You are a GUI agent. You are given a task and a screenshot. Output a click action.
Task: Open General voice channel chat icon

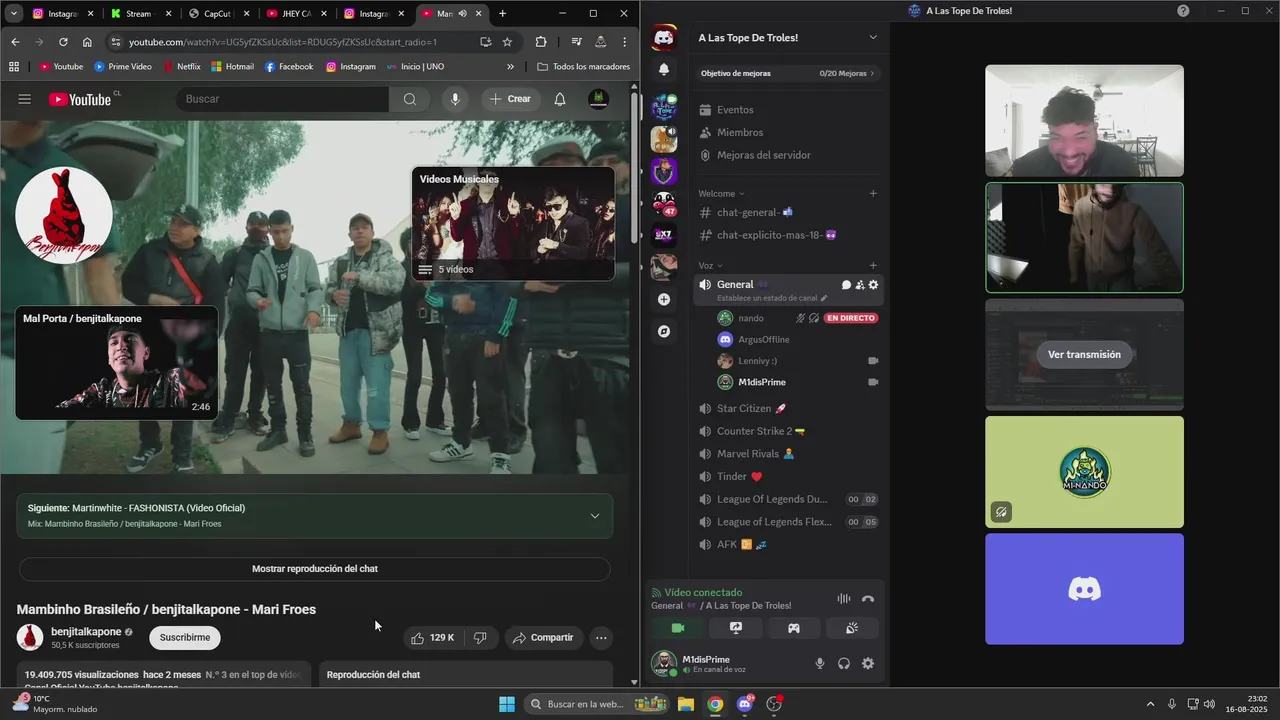tap(846, 285)
